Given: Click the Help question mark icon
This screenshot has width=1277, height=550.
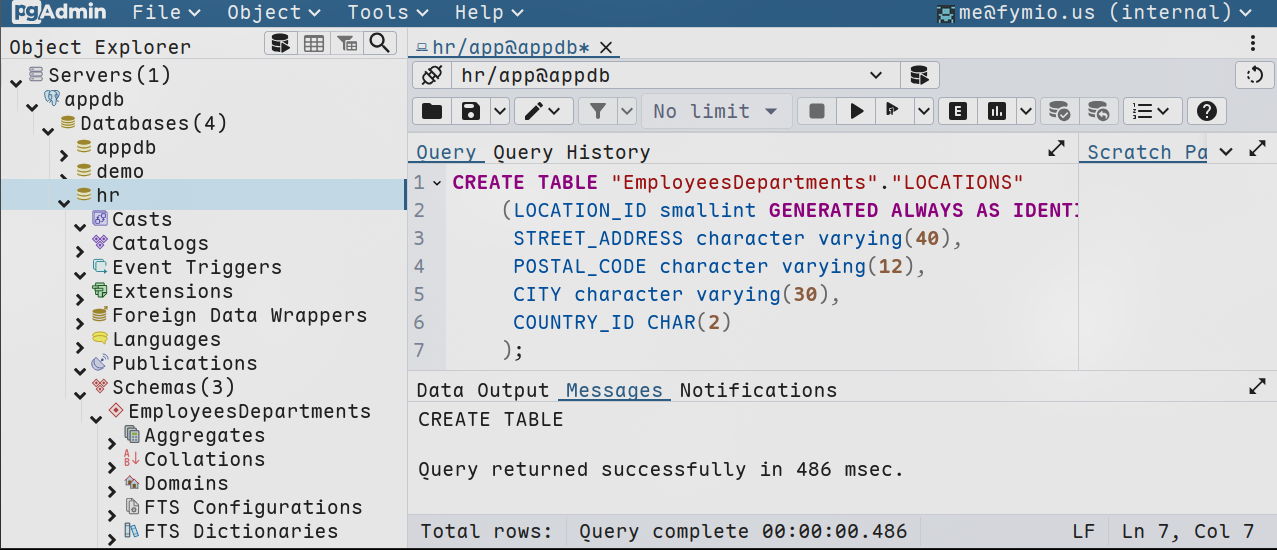Looking at the screenshot, I should click(1207, 111).
